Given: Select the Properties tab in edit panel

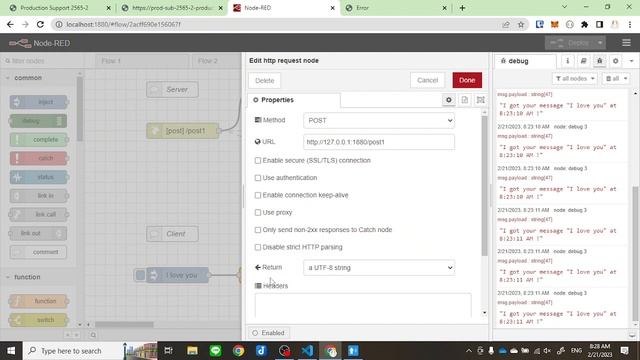Looking at the screenshot, I should tap(293, 100).
